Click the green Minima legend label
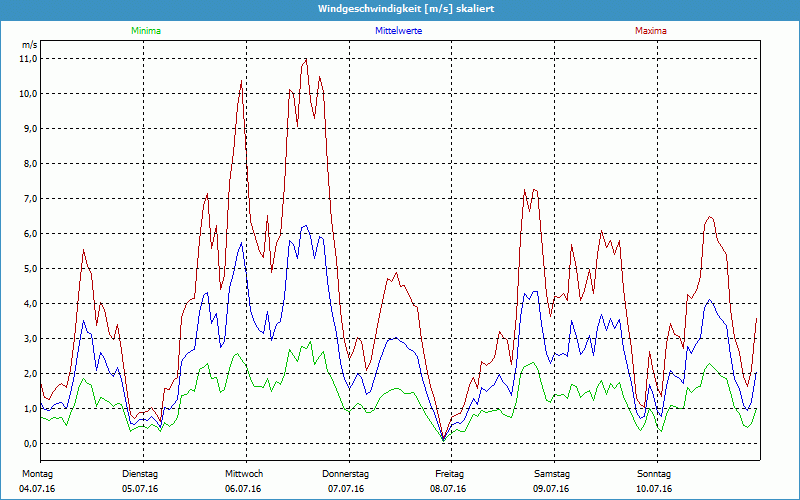Image resolution: width=800 pixels, height=500 pixels. point(146,31)
